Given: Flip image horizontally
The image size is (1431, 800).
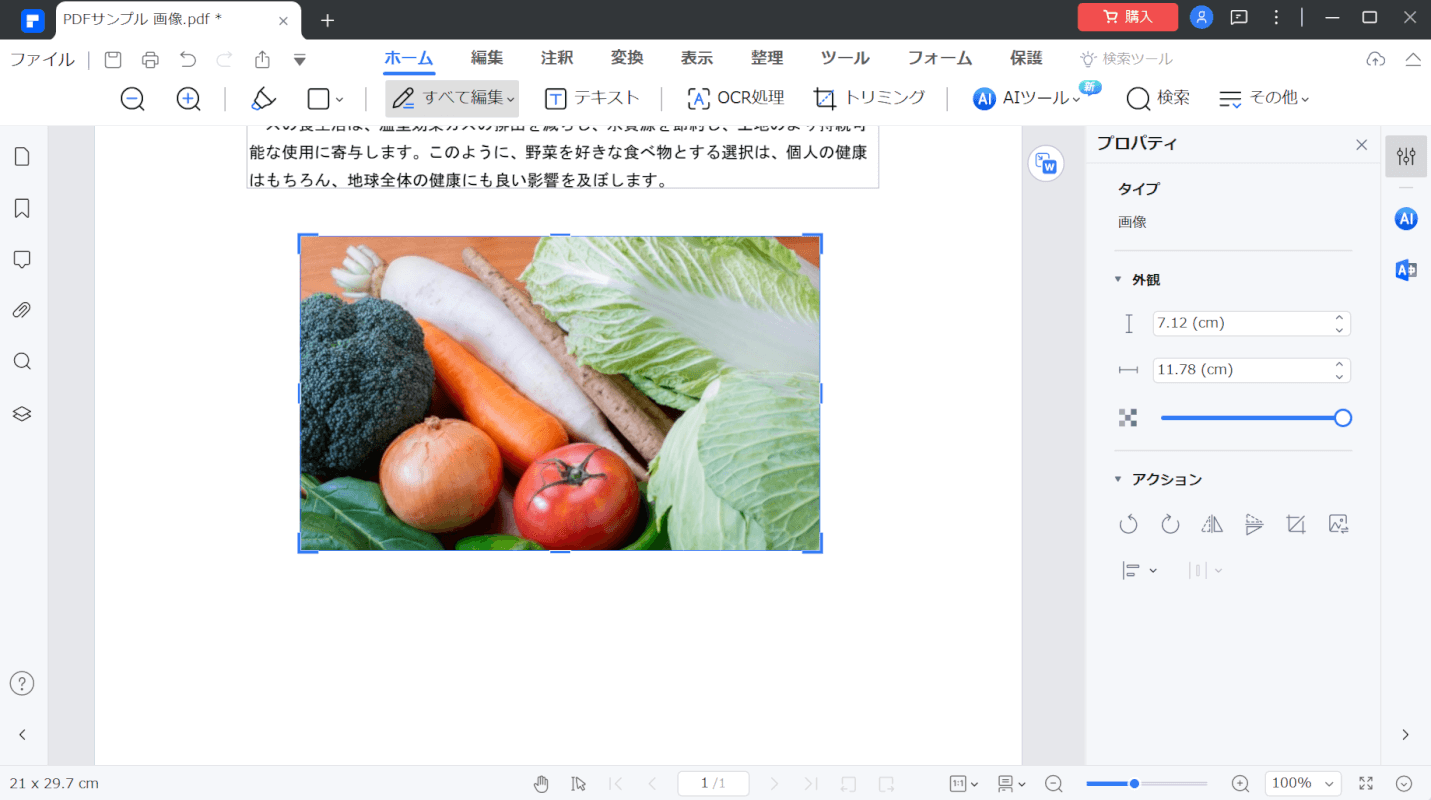Looking at the screenshot, I should point(1212,524).
